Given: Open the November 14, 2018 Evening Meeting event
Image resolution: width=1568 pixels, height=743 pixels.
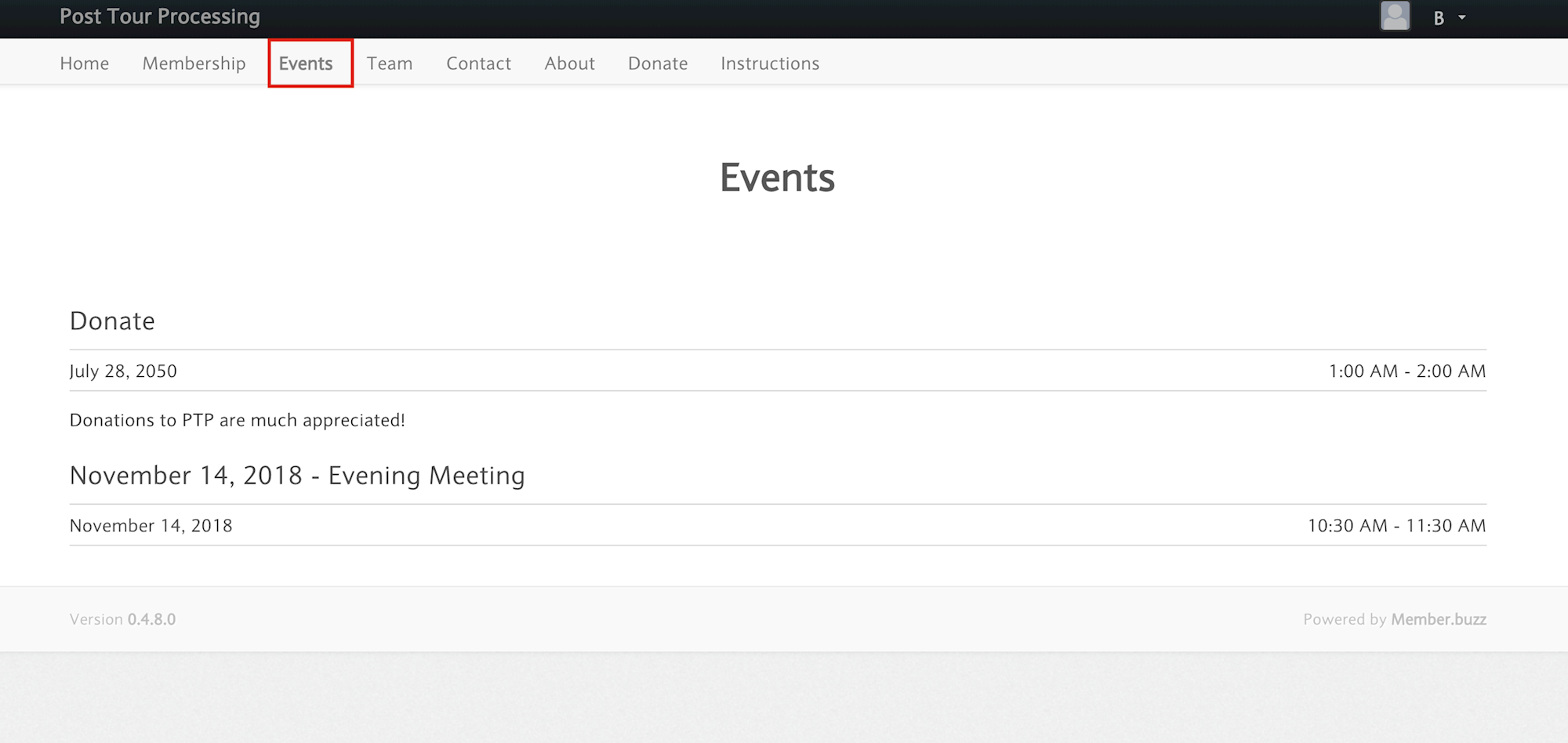Looking at the screenshot, I should pyautogui.click(x=297, y=476).
